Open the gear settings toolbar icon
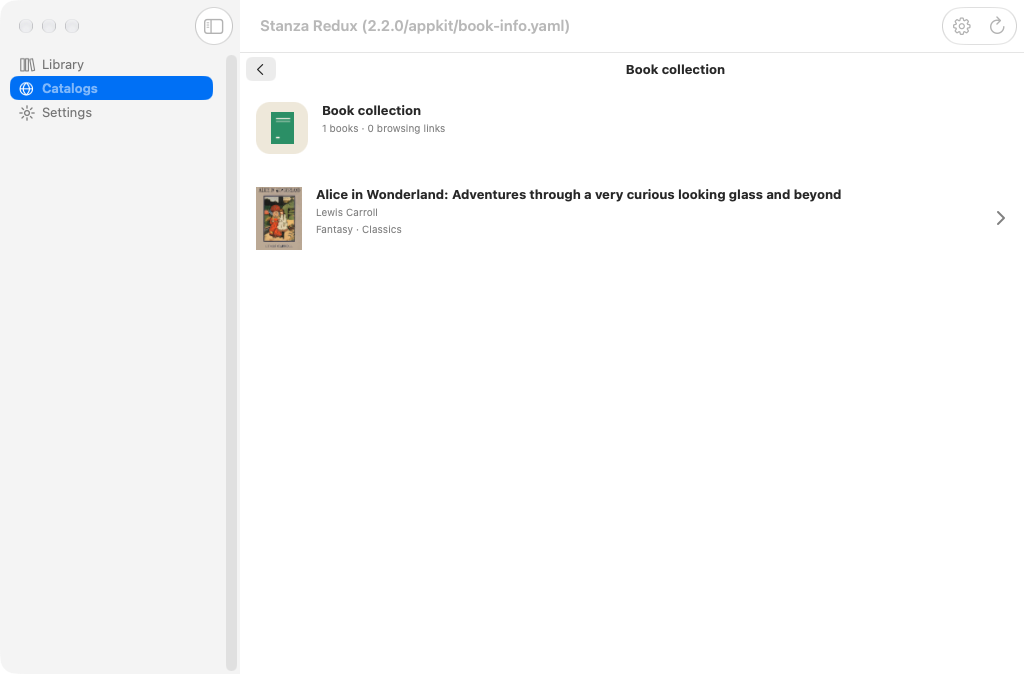 (961, 26)
